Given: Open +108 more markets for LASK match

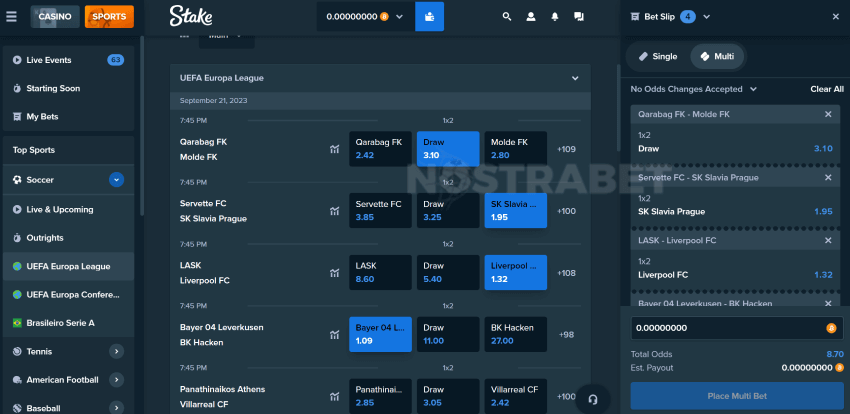Looking at the screenshot, I should [566, 273].
